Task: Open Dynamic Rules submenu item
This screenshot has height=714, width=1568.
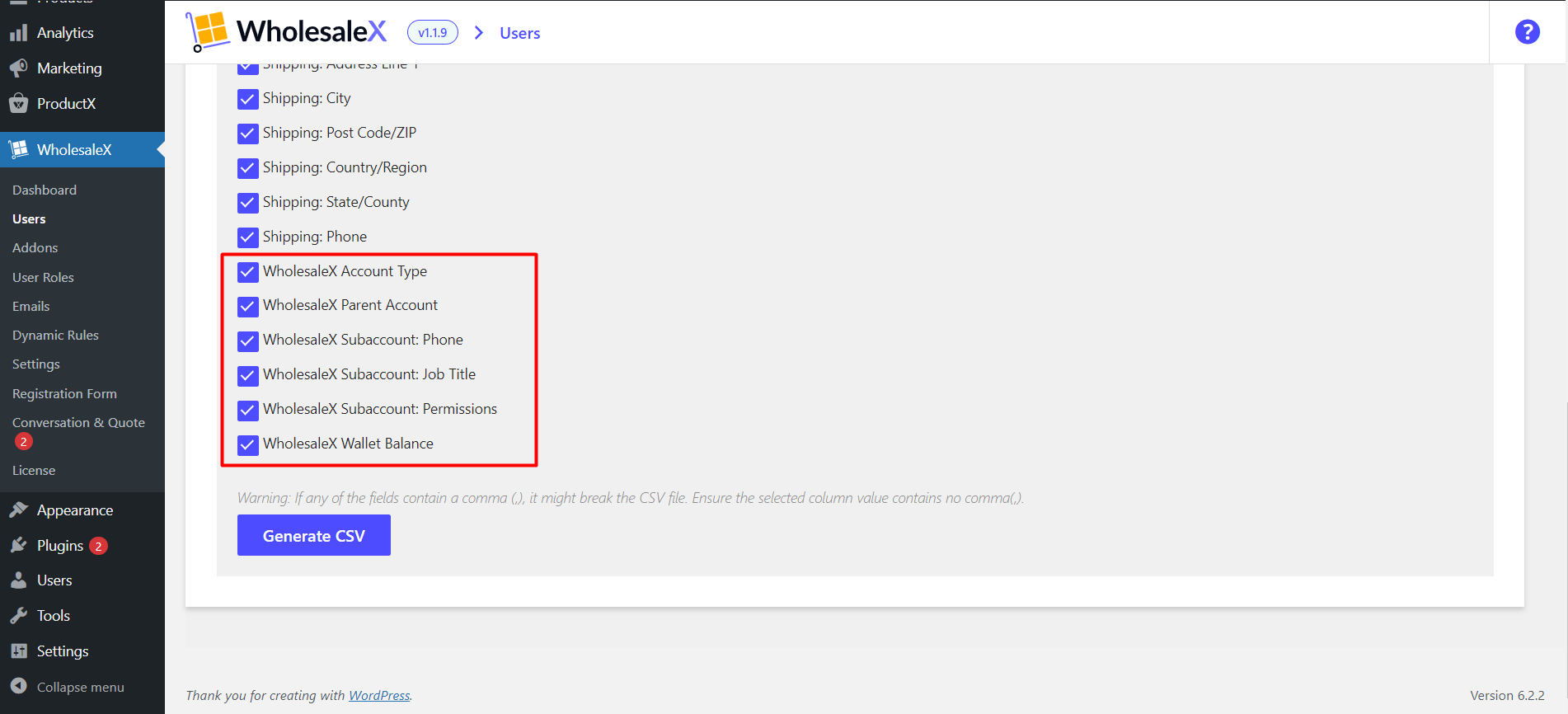Action: [55, 335]
